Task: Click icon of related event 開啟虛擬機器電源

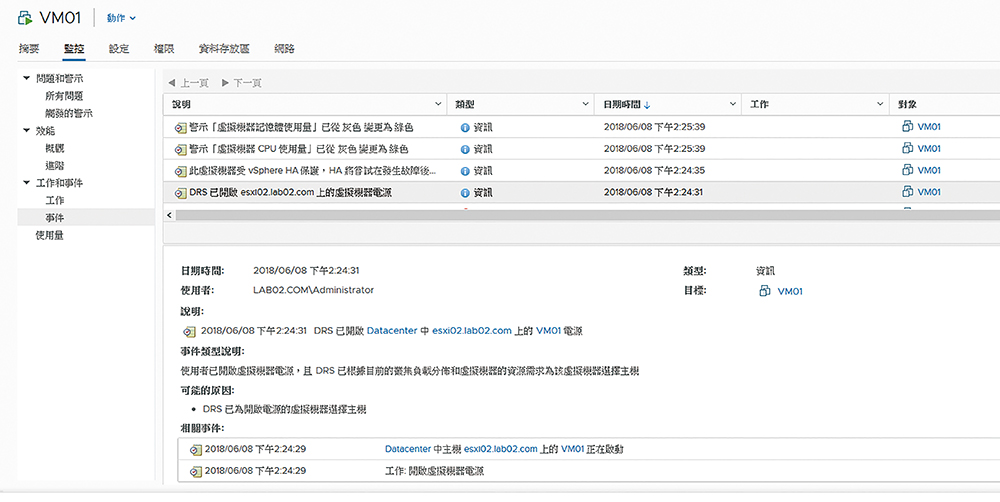Action: click(196, 472)
